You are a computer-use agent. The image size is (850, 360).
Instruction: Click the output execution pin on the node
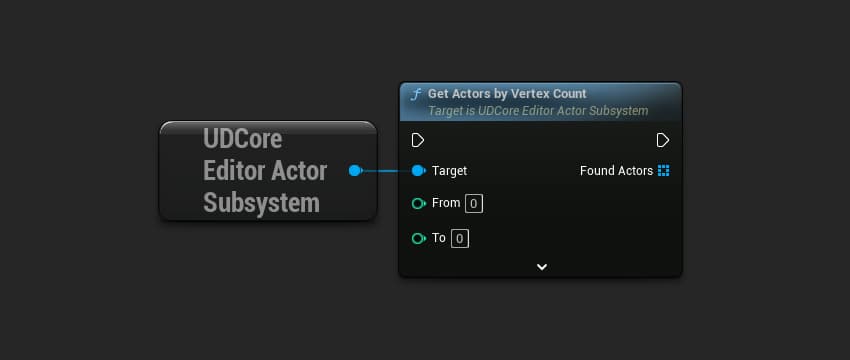click(x=662, y=141)
